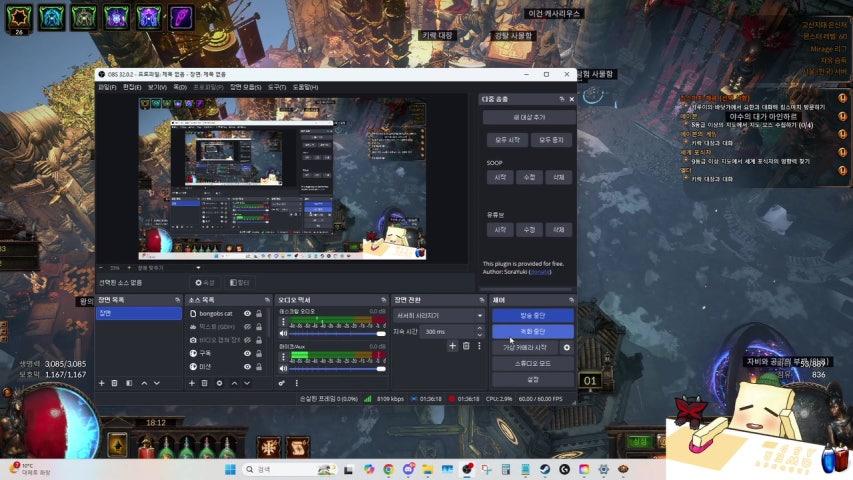Open the Edit (E) menu

tap(132, 87)
